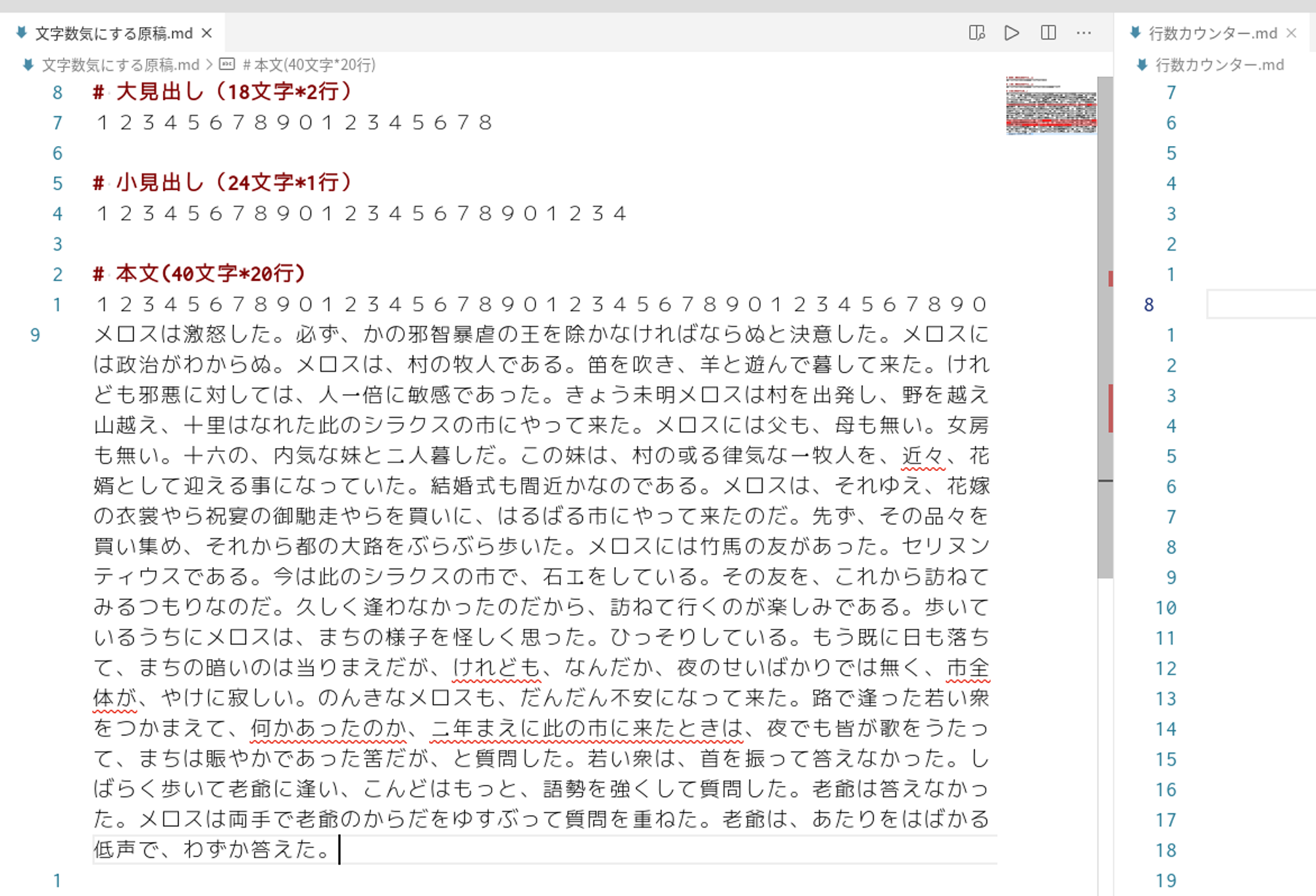Split the editor right
This screenshot has width=1316, height=896.
pos(1048,33)
